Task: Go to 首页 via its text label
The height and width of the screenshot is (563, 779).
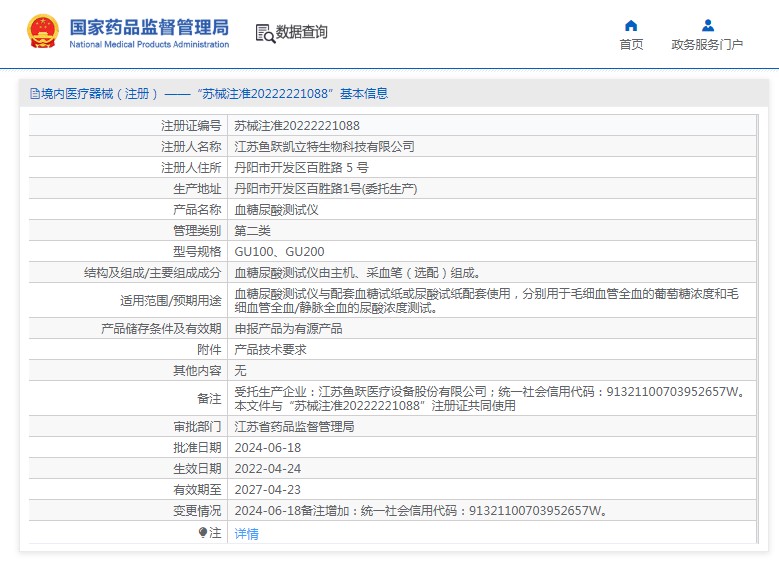Action: tap(631, 45)
